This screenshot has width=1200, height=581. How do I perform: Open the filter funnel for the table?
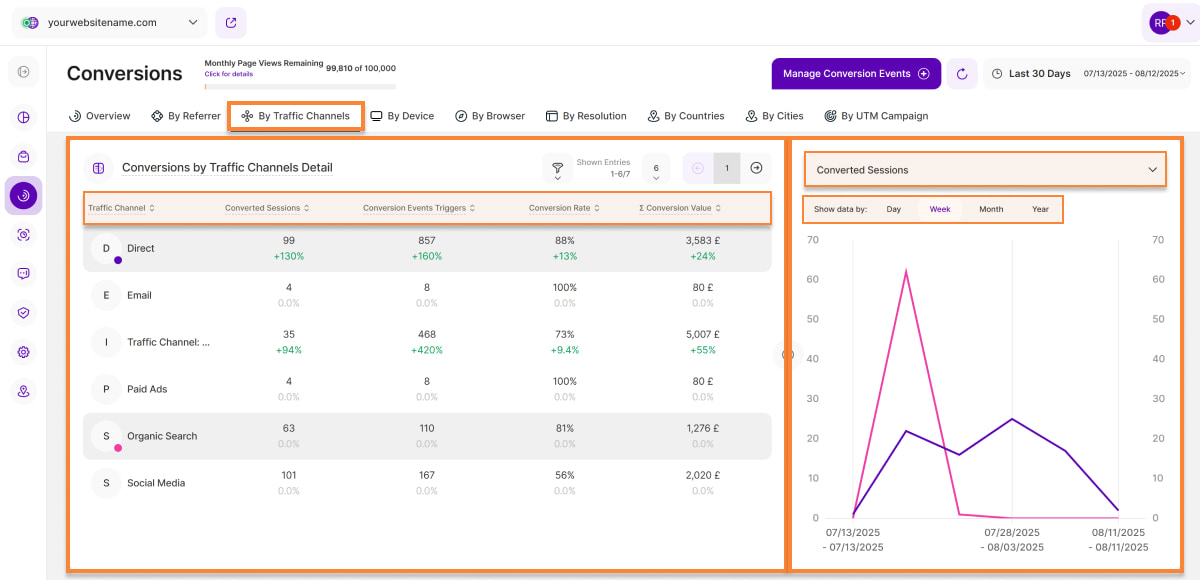(556, 168)
